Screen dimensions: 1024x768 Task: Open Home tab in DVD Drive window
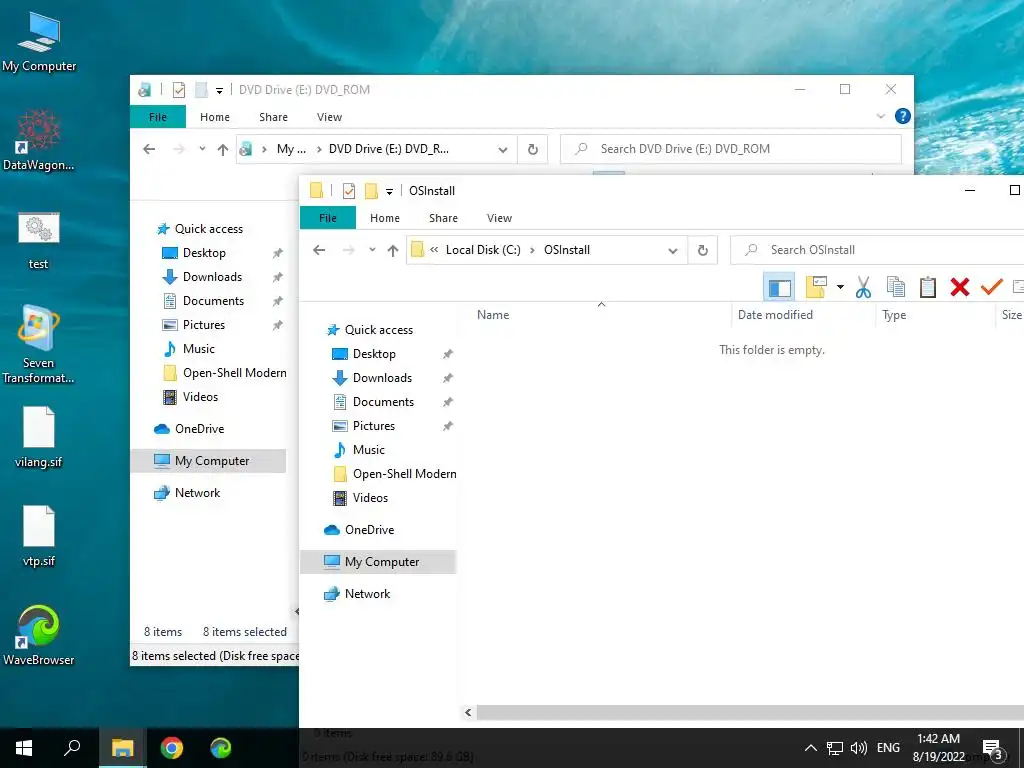215,117
